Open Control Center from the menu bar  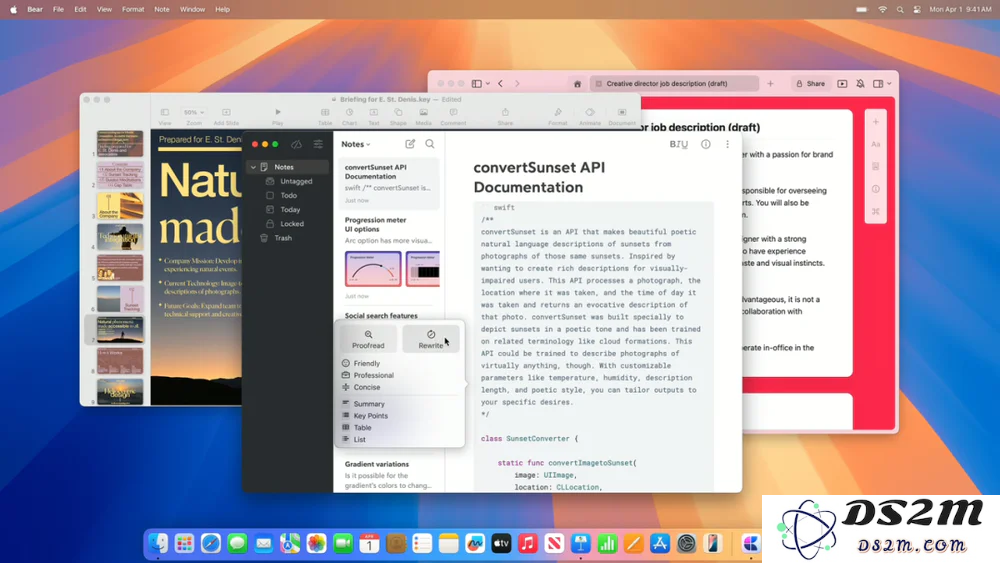point(917,10)
